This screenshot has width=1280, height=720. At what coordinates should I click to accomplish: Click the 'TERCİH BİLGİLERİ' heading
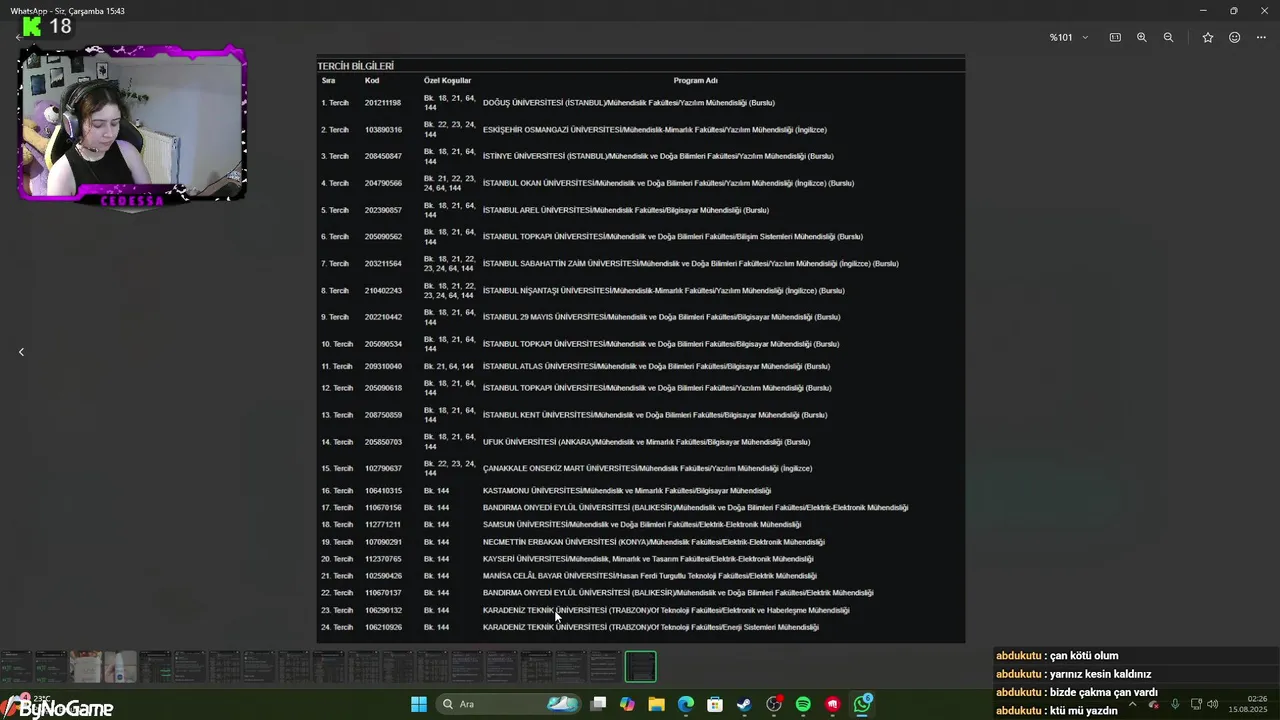[x=356, y=66]
